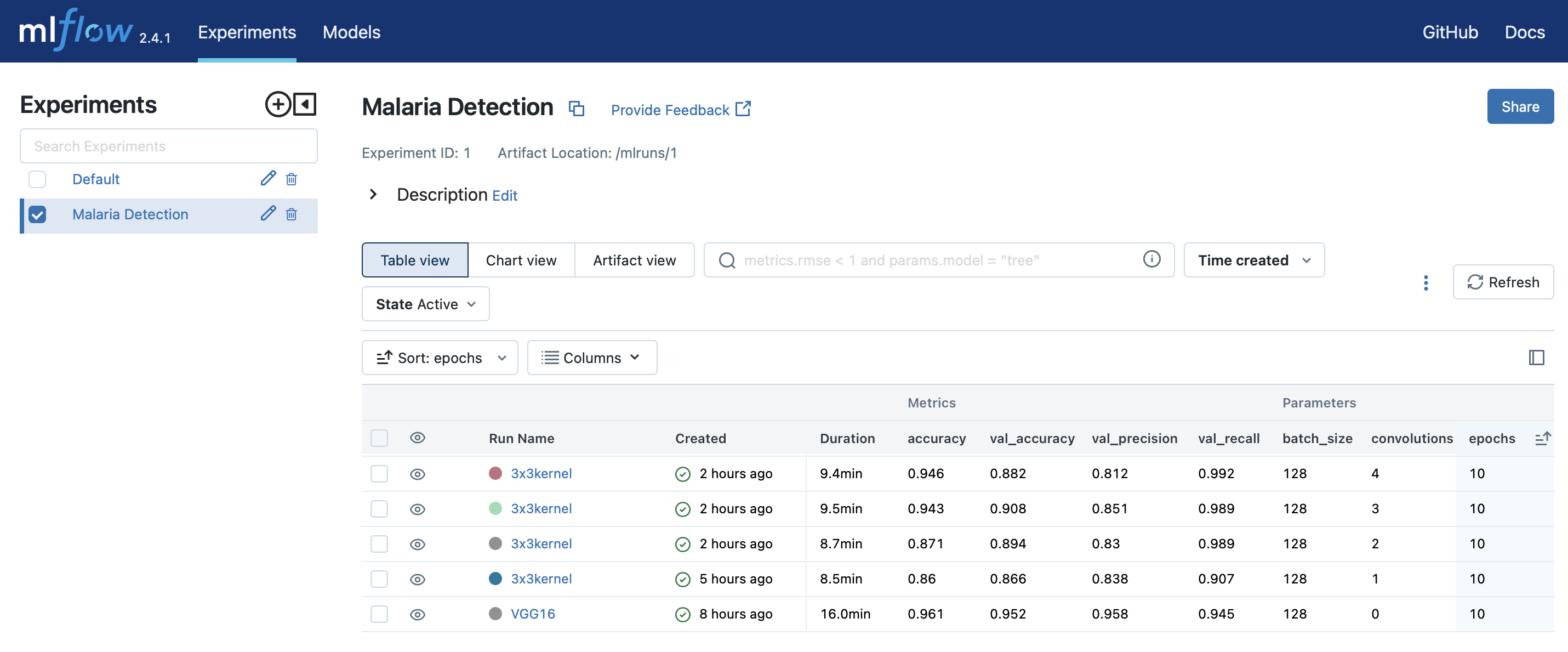Check the VGG16 run checkbox
Image resolution: width=1568 pixels, height=652 pixels.
coord(379,614)
